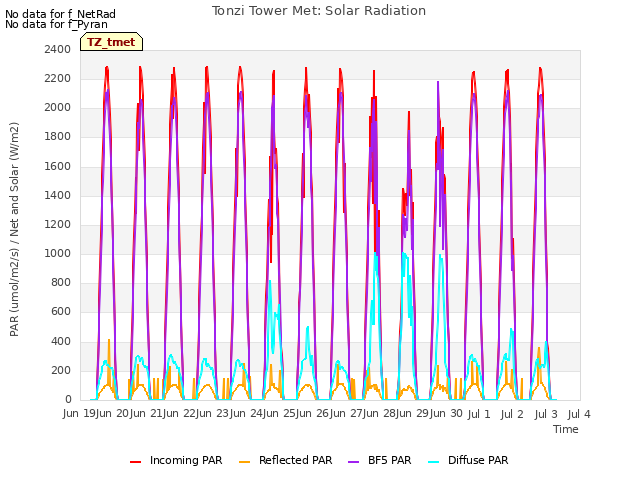Click the Jun 29 BF5 PAR spike peak
The height and width of the screenshot is (480, 640).
438,82
